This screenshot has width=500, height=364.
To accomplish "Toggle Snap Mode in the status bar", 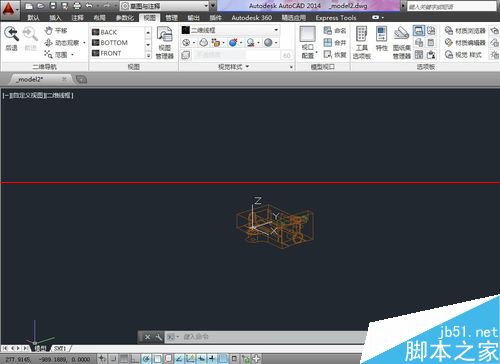I will point(113,359).
